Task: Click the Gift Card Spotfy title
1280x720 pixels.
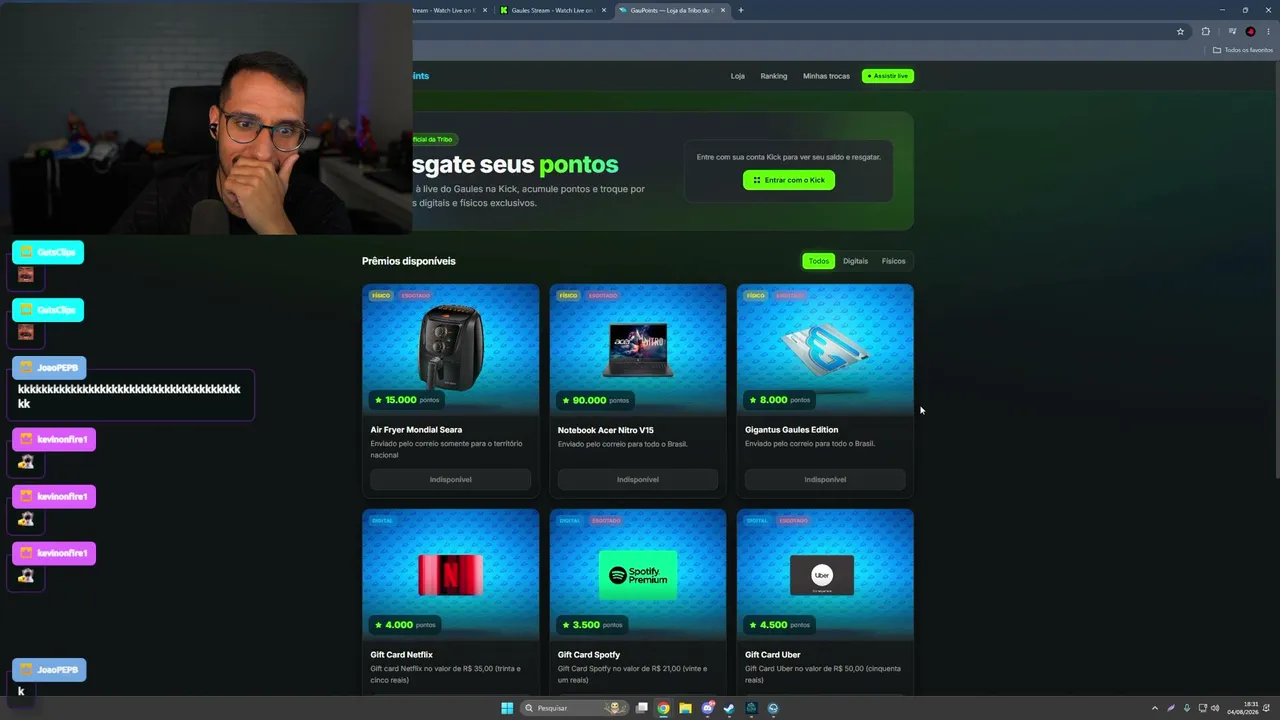Action: click(x=589, y=655)
